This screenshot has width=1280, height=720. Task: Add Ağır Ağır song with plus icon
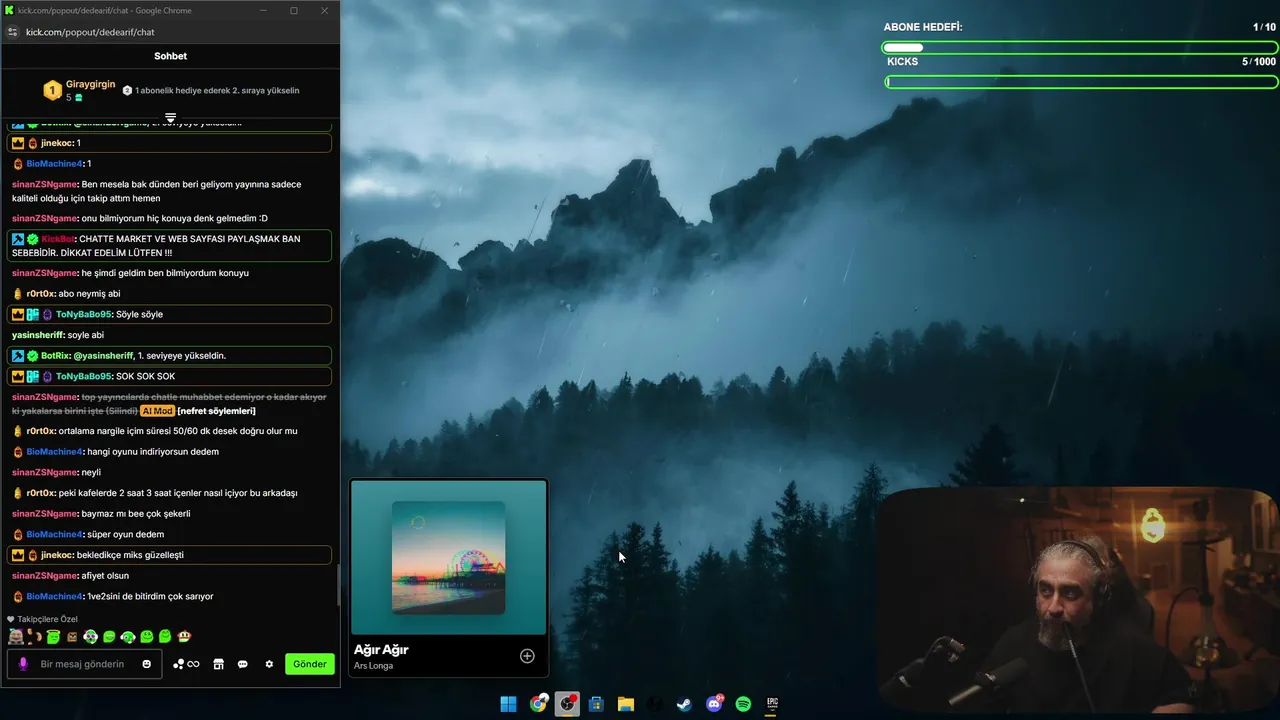[527, 656]
